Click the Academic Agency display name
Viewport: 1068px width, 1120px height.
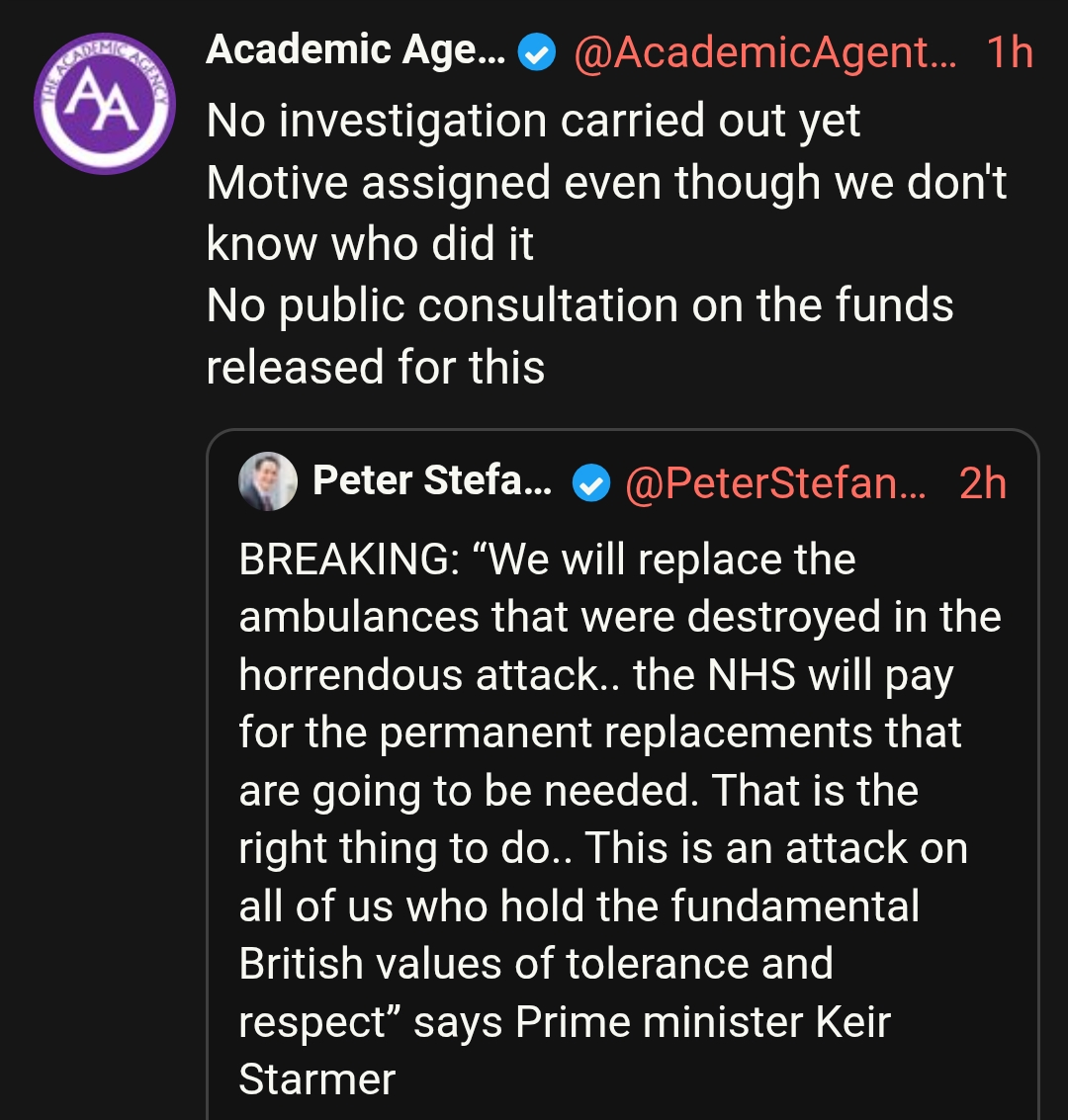pyautogui.click(x=355, y=51)
